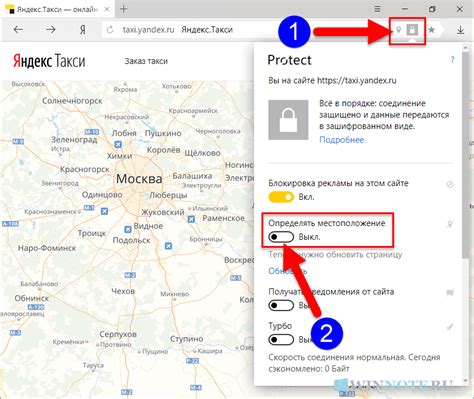The height and width of the screenshot is (399, 474).
Task: Click the location pin icon in the address bar
Action: pyautogui.click(x=398, y=30)
